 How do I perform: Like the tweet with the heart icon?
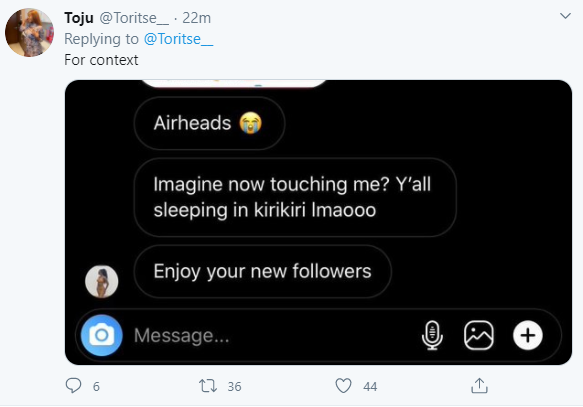coord(343,386)
